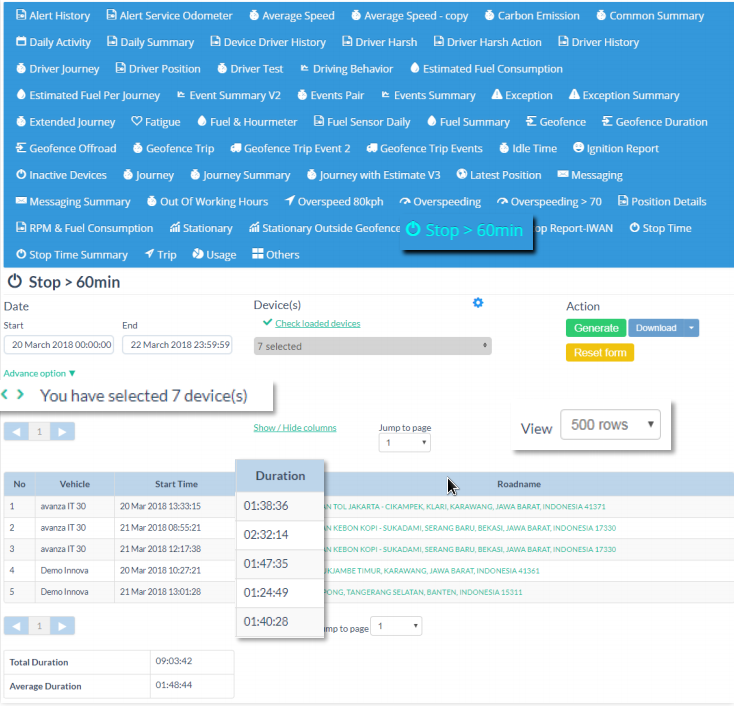Open the device settings gear icon

tap(478, 303)
